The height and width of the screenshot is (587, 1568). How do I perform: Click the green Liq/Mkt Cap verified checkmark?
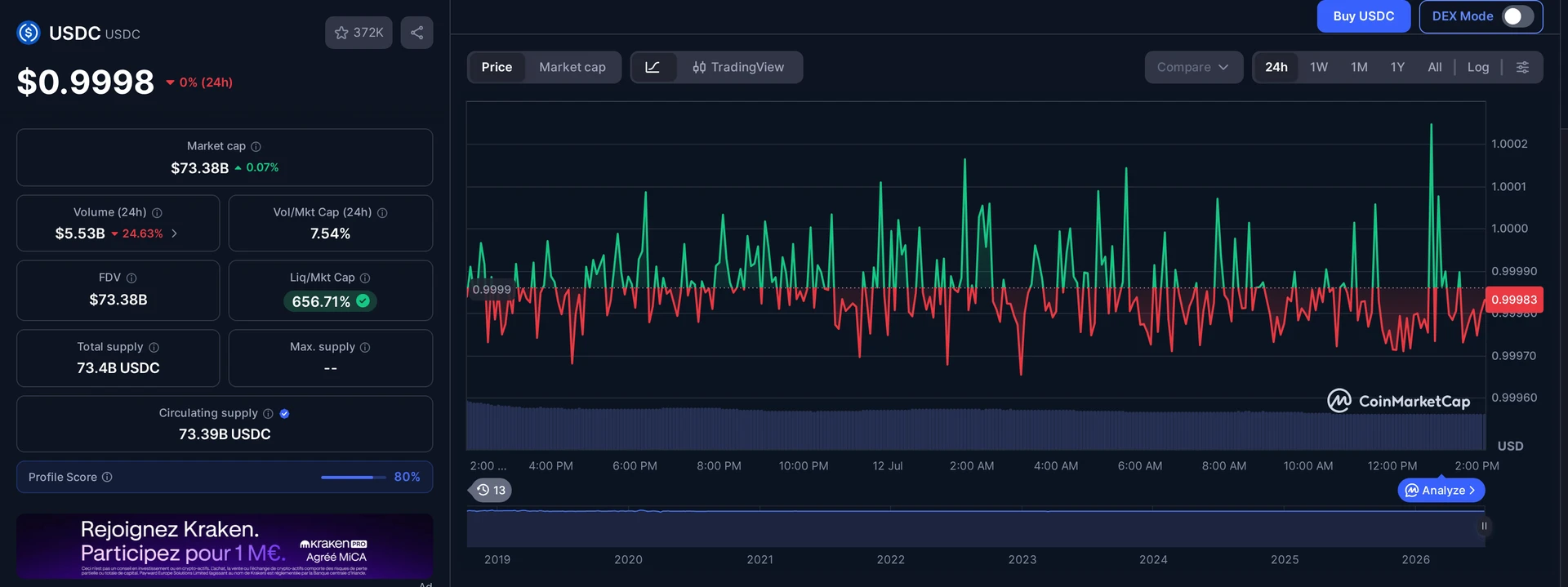pos(363,301)
